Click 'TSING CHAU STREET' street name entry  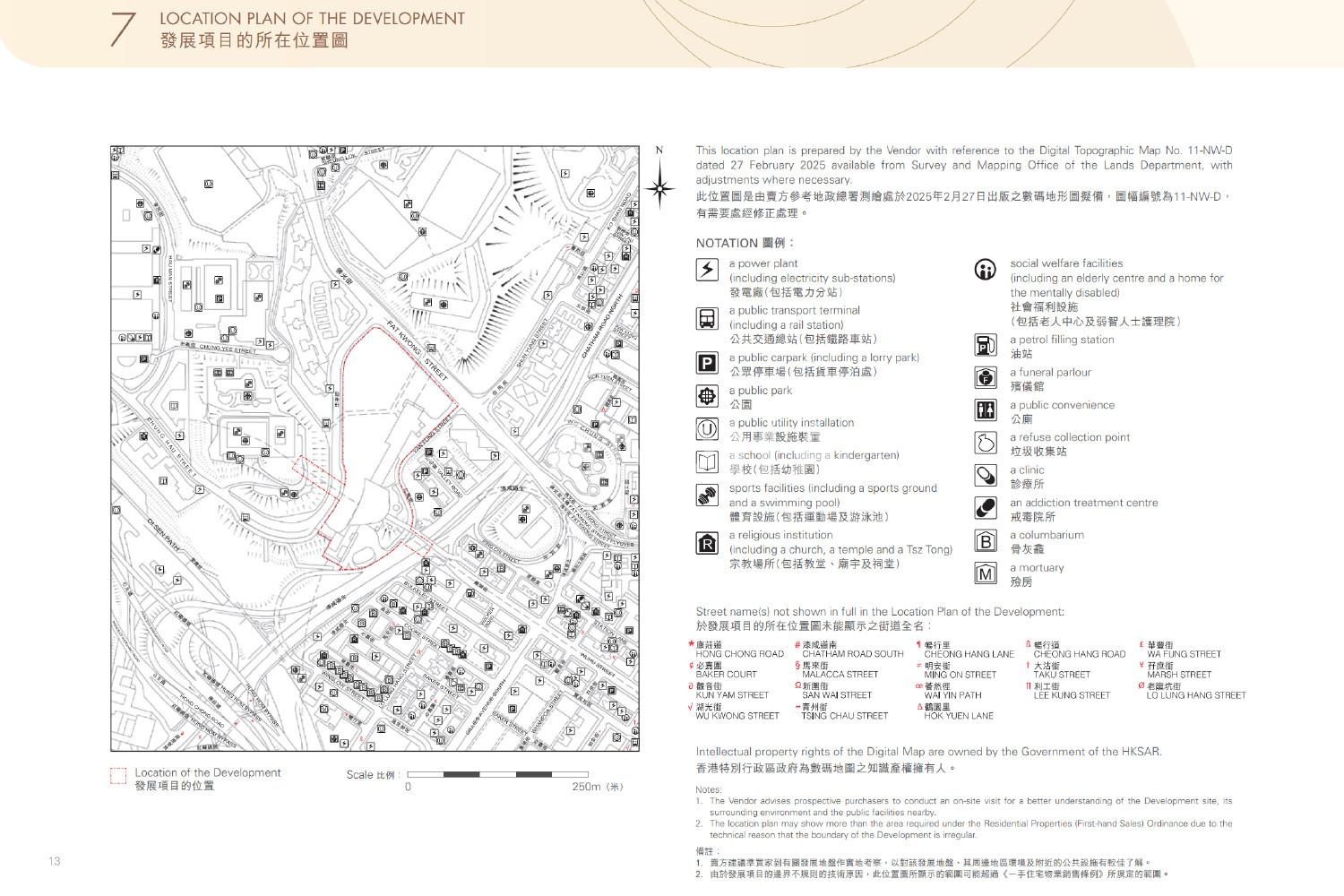pos(845,716)
